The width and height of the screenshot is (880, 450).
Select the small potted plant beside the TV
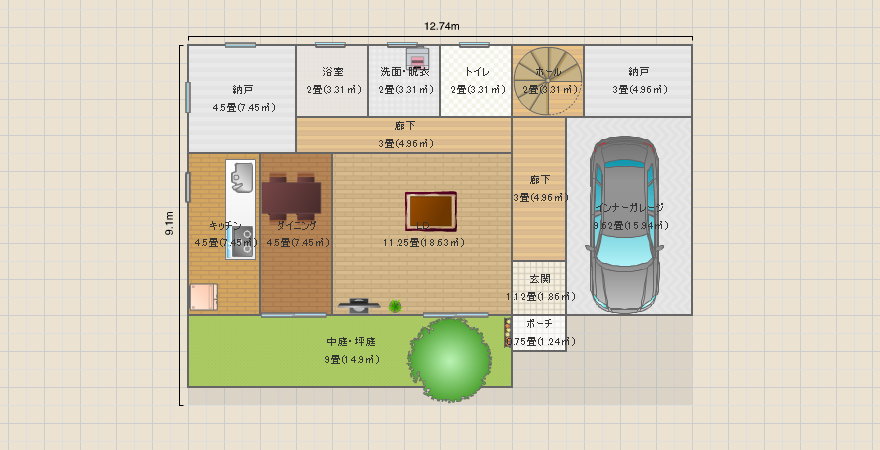pyautogui.click(x=396, y=306)
